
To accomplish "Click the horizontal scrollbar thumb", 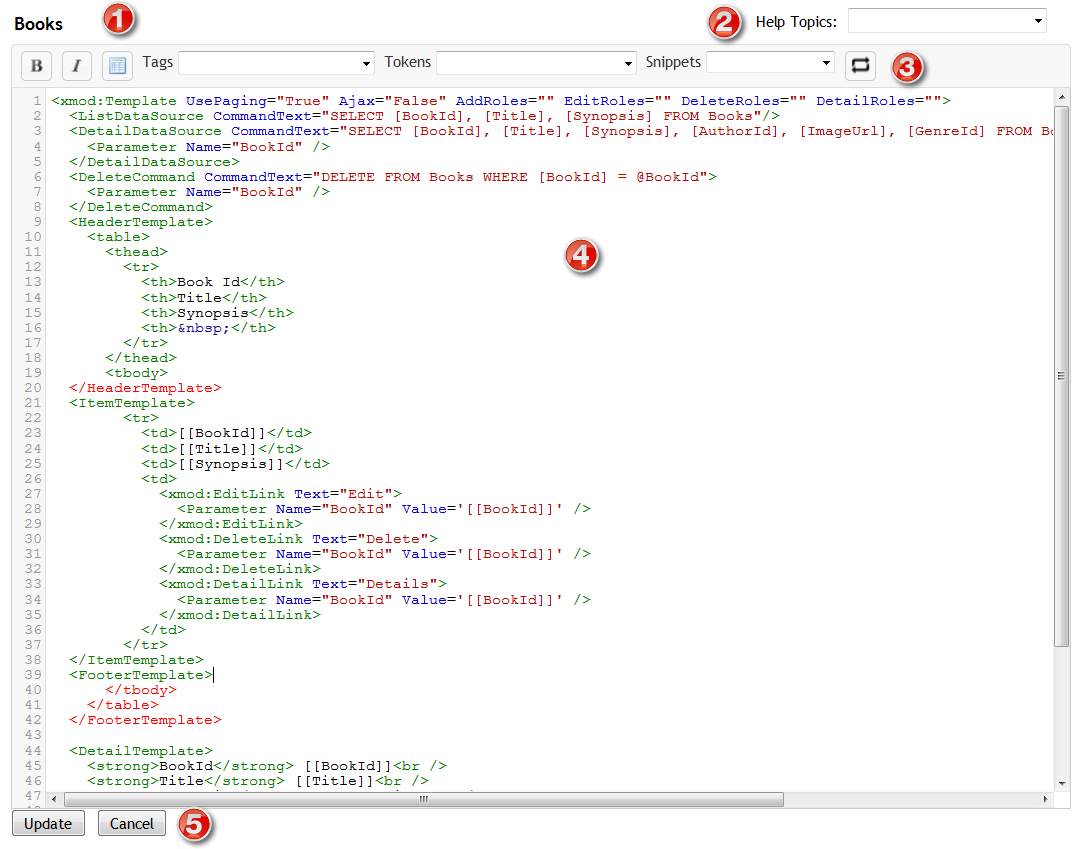I will coord(424,800).
